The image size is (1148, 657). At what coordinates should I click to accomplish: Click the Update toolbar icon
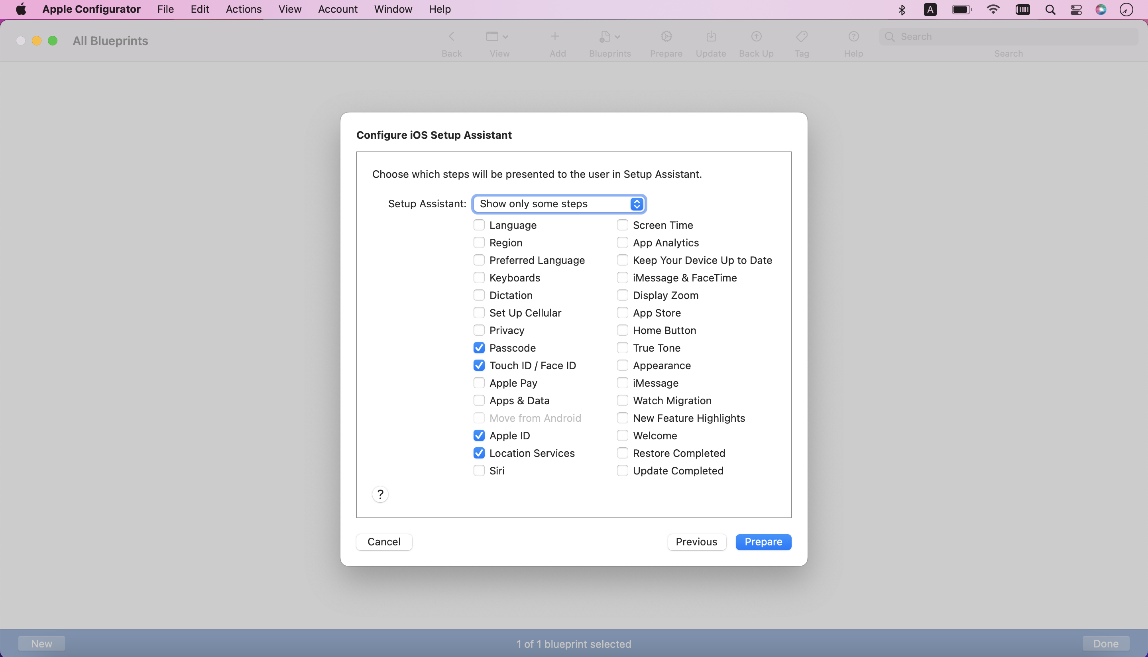coord(711,37)
